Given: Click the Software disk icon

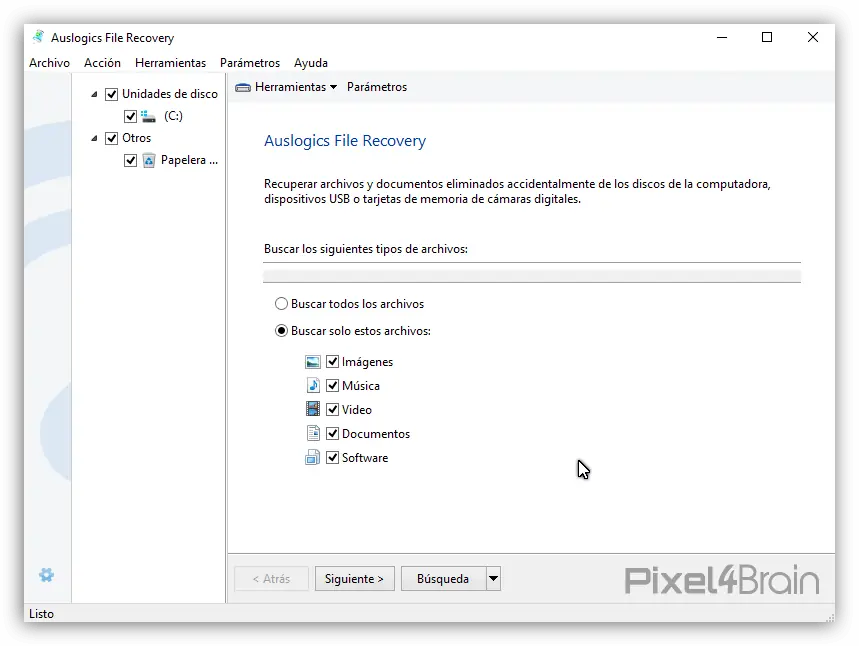Looking at the screenshot, I should click(312, 458).
